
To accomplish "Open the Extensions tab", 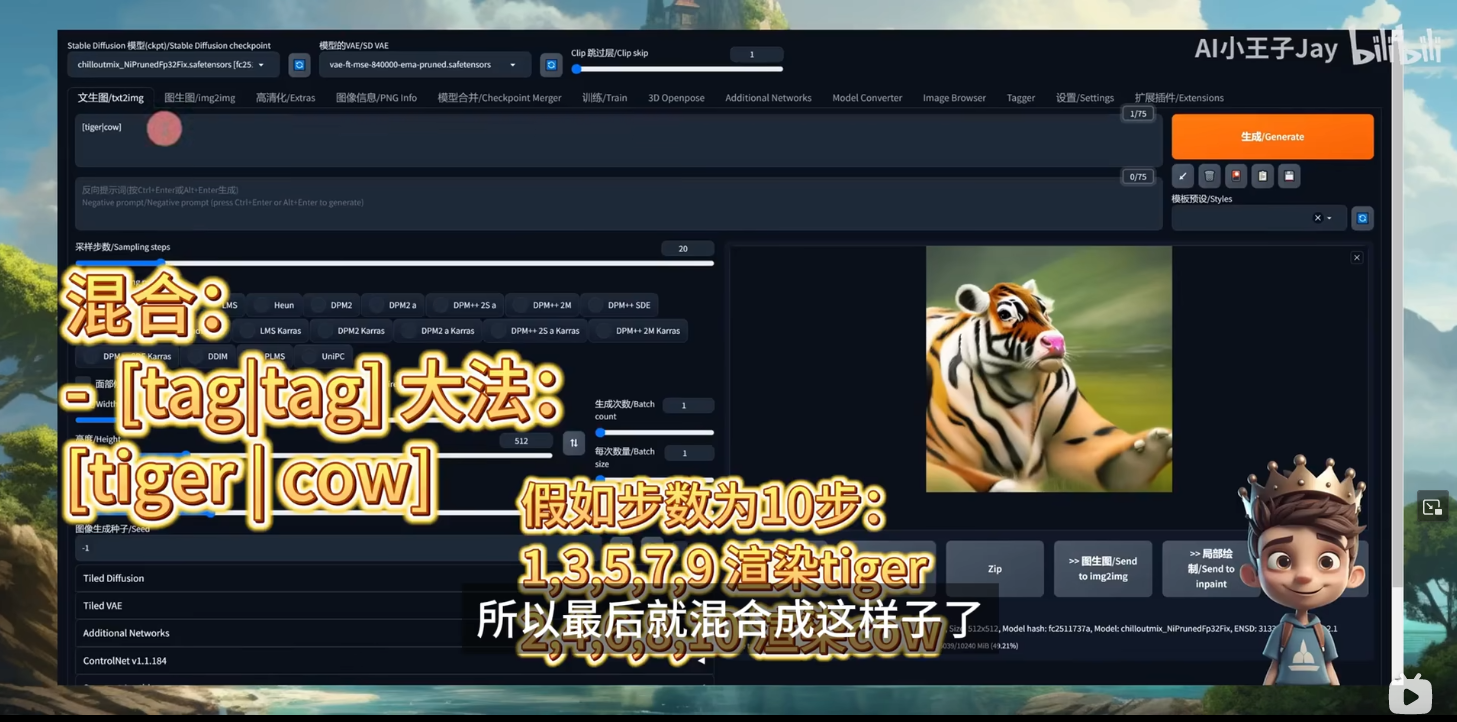I will point(1179,98).
